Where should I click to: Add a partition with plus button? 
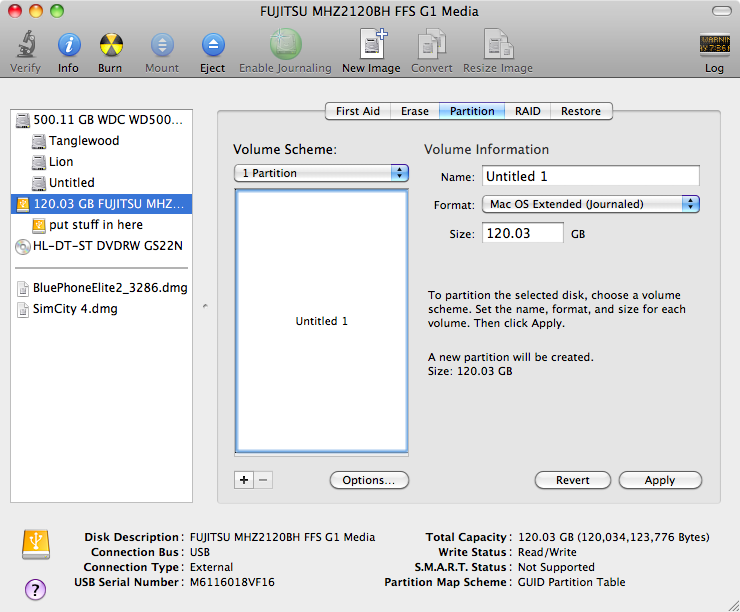click(244, 480)
